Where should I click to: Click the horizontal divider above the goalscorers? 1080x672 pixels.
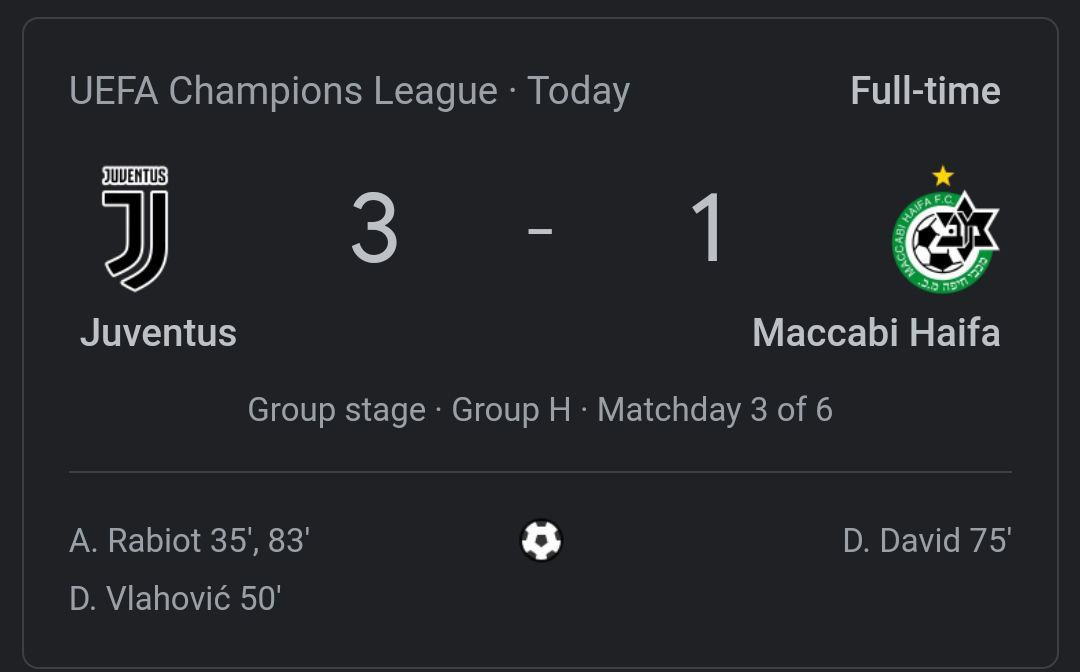[540, 471]
